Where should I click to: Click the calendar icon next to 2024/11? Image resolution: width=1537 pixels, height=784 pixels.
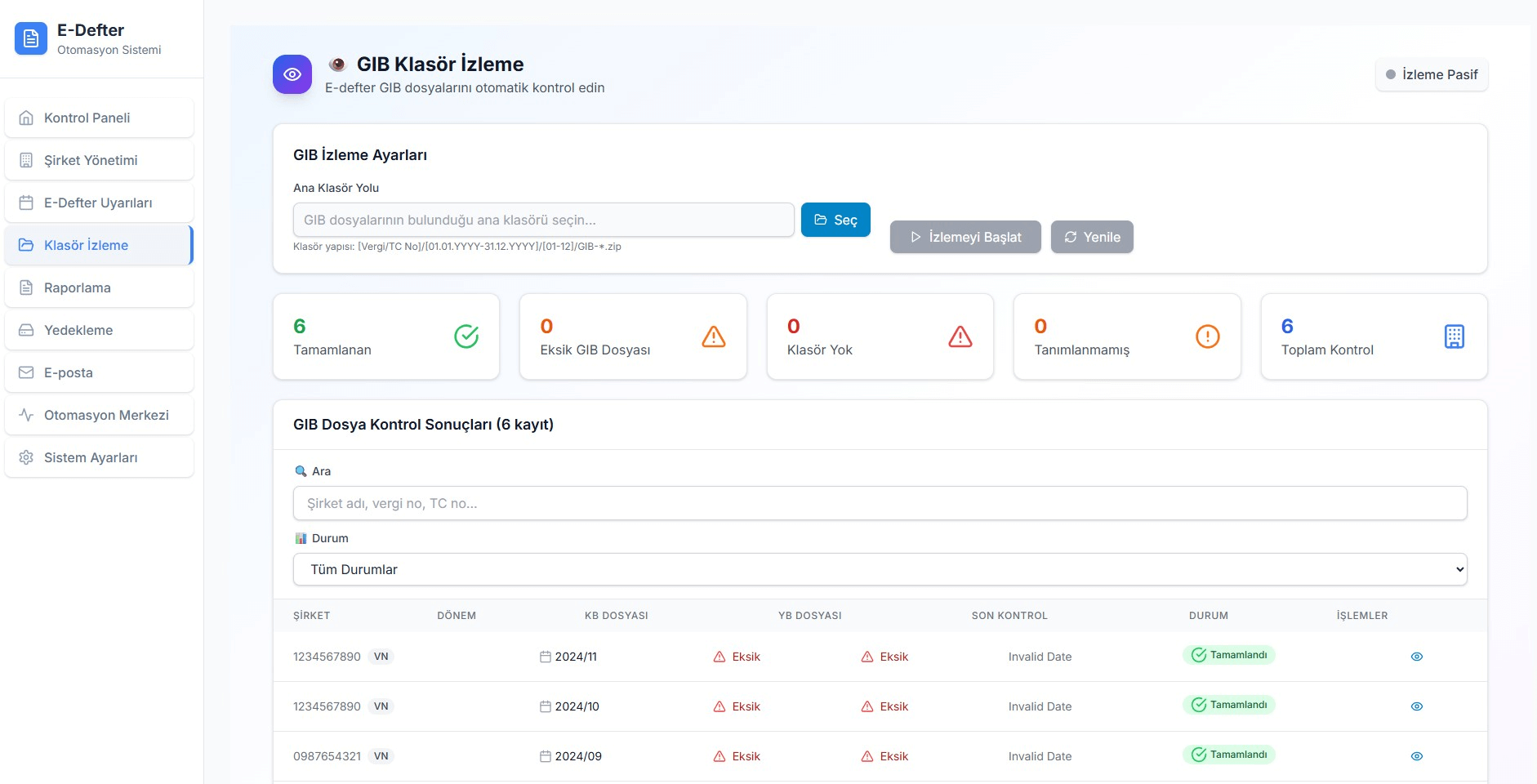click(x=545, y=657)
